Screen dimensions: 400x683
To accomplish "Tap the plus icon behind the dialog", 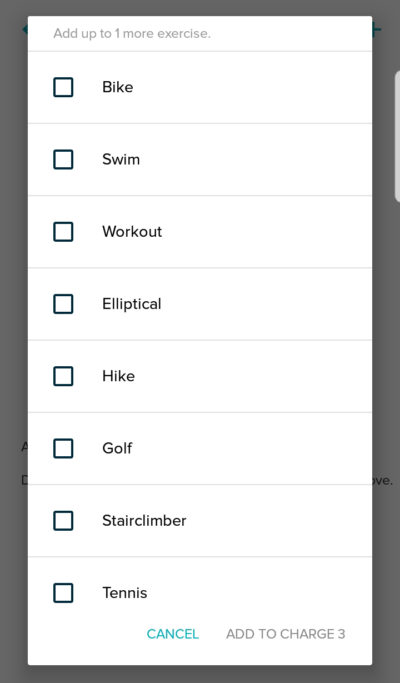I will tap(377, 30).
